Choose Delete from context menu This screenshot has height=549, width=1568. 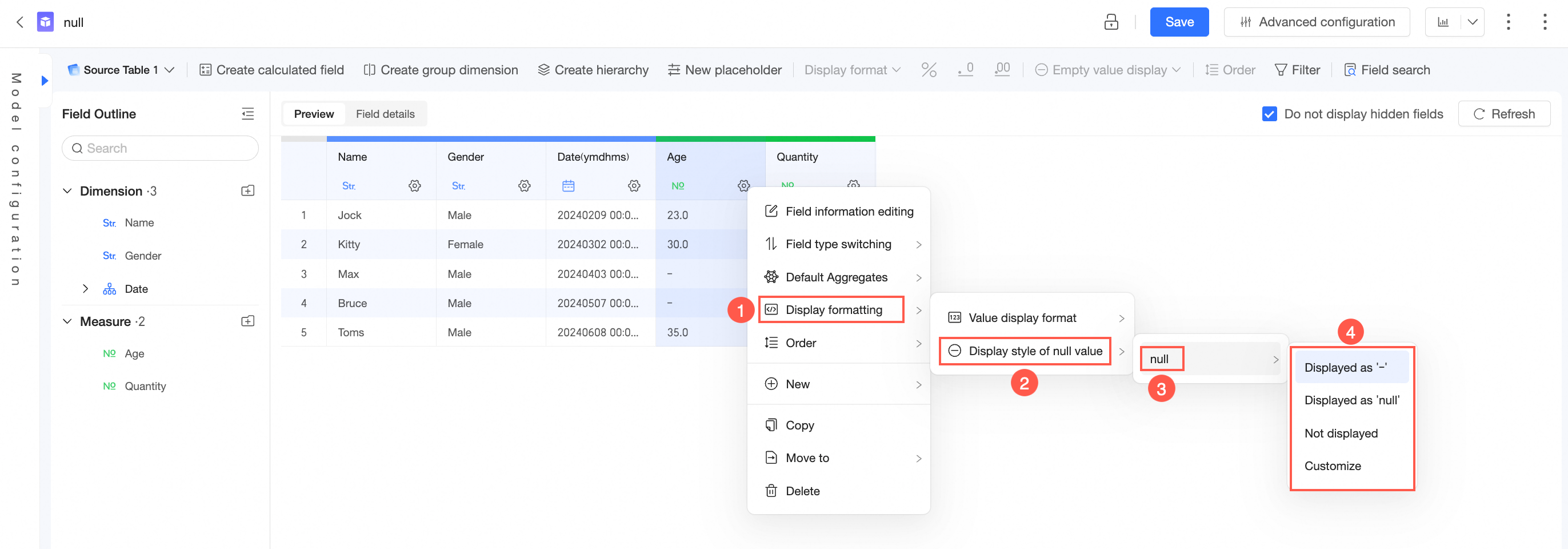pos(838,491)
